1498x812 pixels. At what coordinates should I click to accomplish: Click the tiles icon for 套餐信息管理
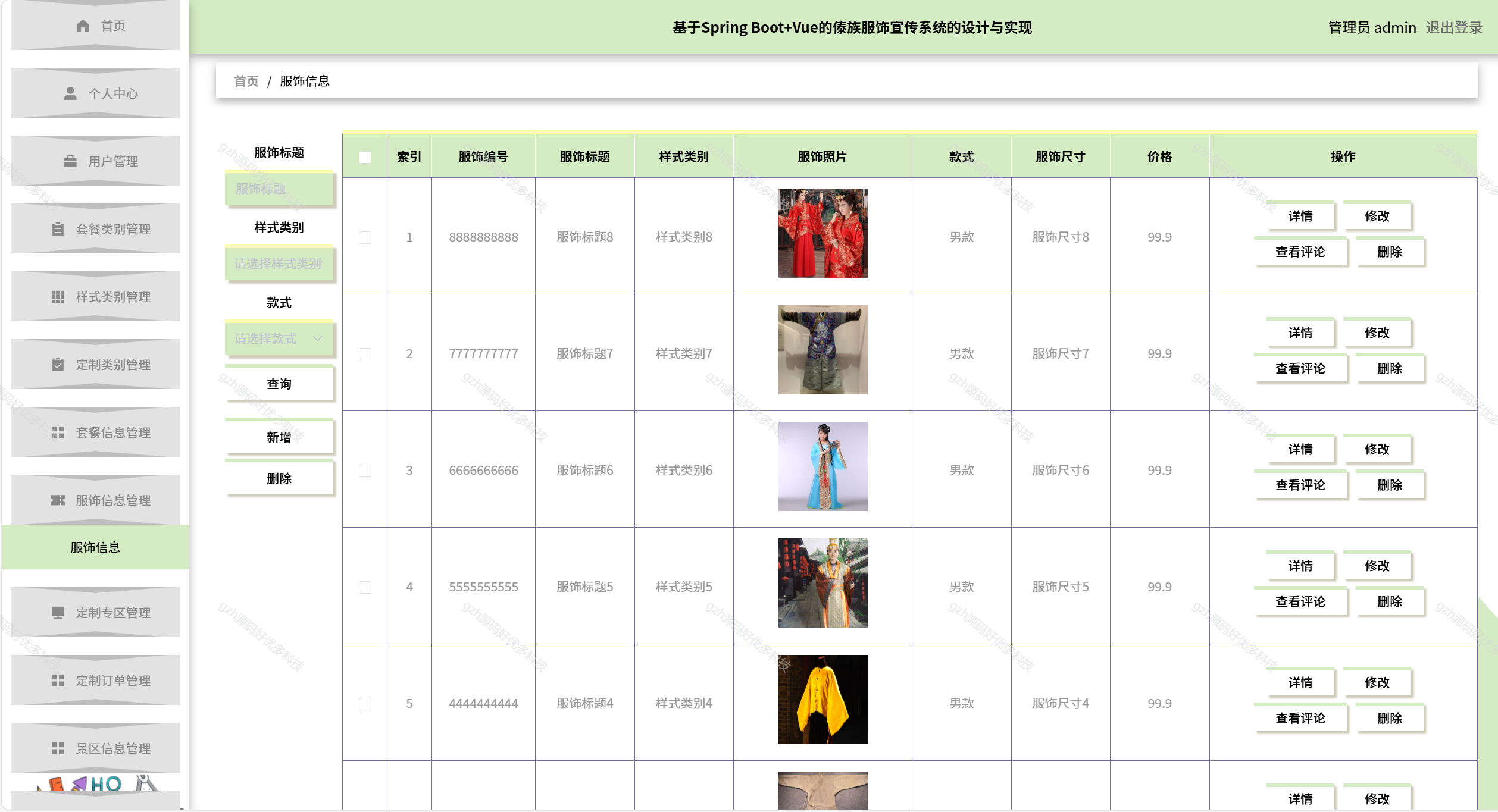pyautogui.click(x=58, y=432)
